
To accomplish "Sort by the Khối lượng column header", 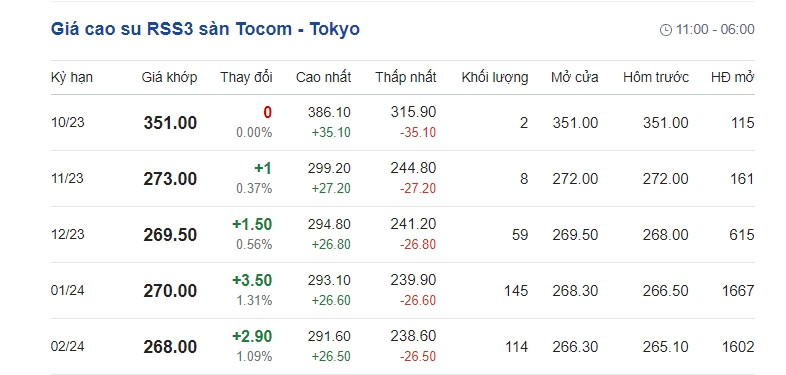I will [x=495, y=78].
